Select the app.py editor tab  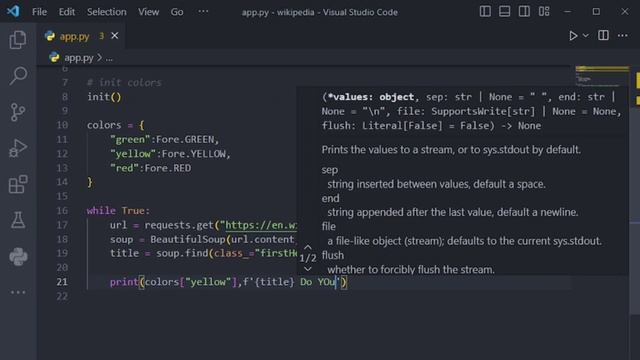point(81,36)
